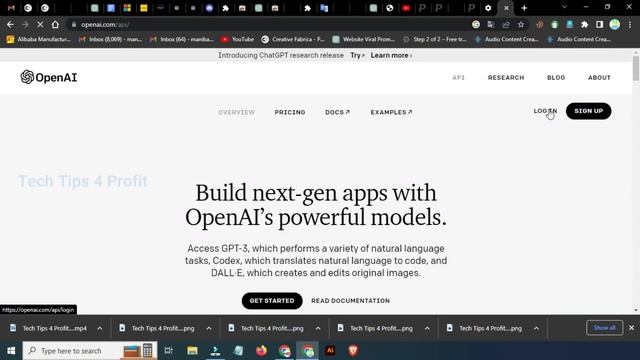Open Adobe Illustrator from taskbar
Screen dimensions: 640x360
click(x=330, y=351)
